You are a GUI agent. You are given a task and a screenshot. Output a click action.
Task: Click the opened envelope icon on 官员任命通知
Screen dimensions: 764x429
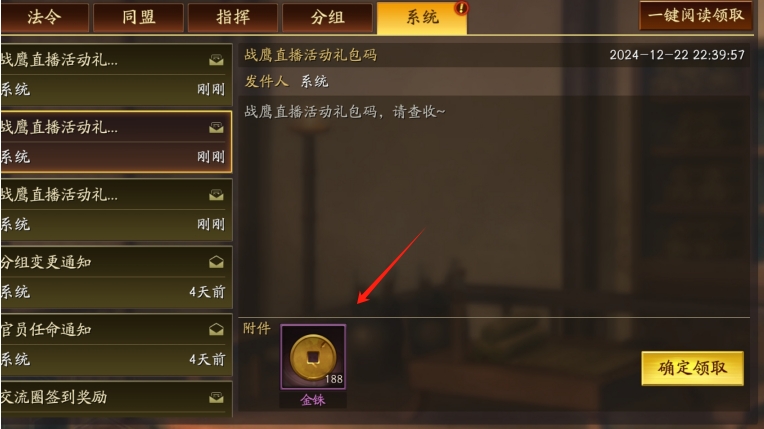[x=216, y=330]
